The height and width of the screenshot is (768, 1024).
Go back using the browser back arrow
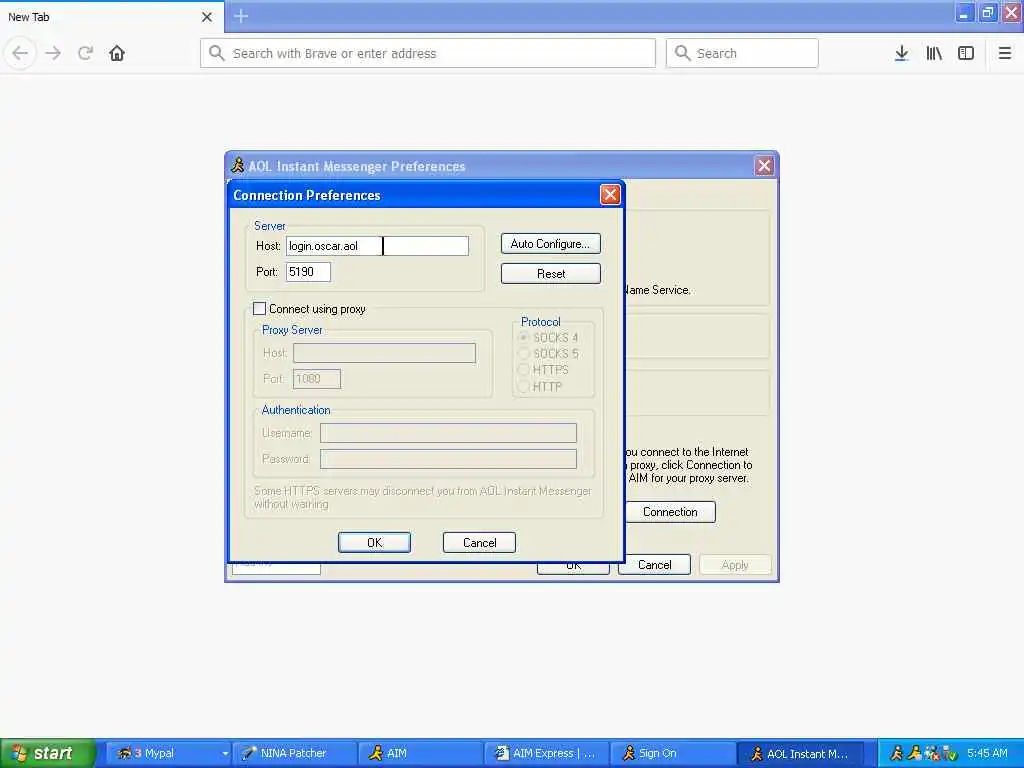(x=20, y=53)
